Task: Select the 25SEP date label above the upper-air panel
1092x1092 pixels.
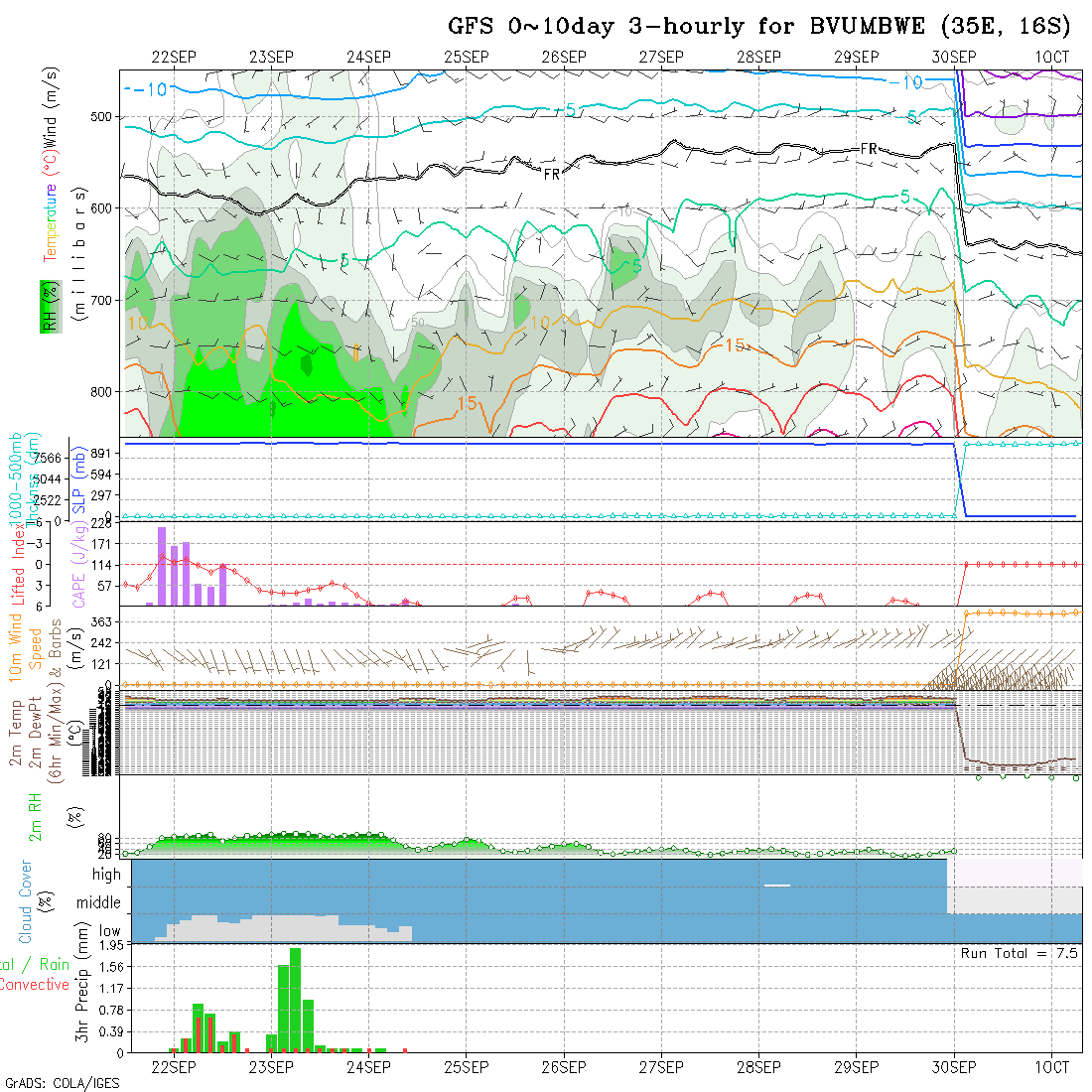Action: tap(466, 58)
